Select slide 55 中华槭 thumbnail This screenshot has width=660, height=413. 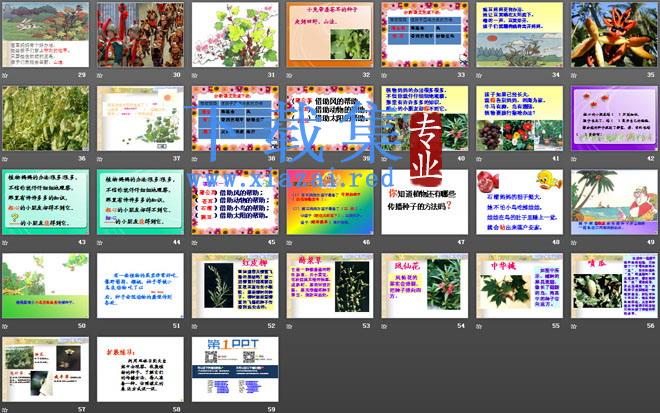pos(519,285)
